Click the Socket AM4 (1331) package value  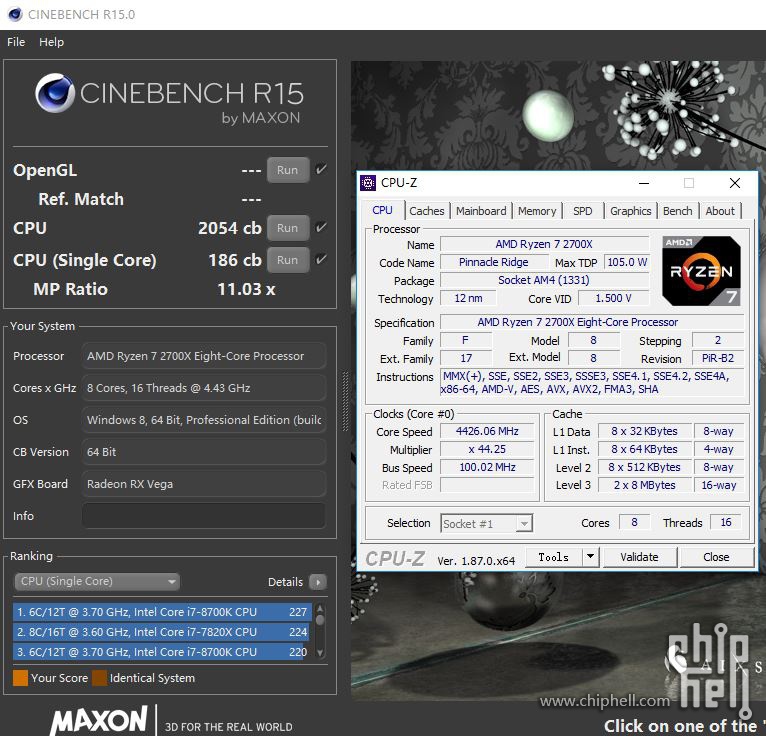544,280
